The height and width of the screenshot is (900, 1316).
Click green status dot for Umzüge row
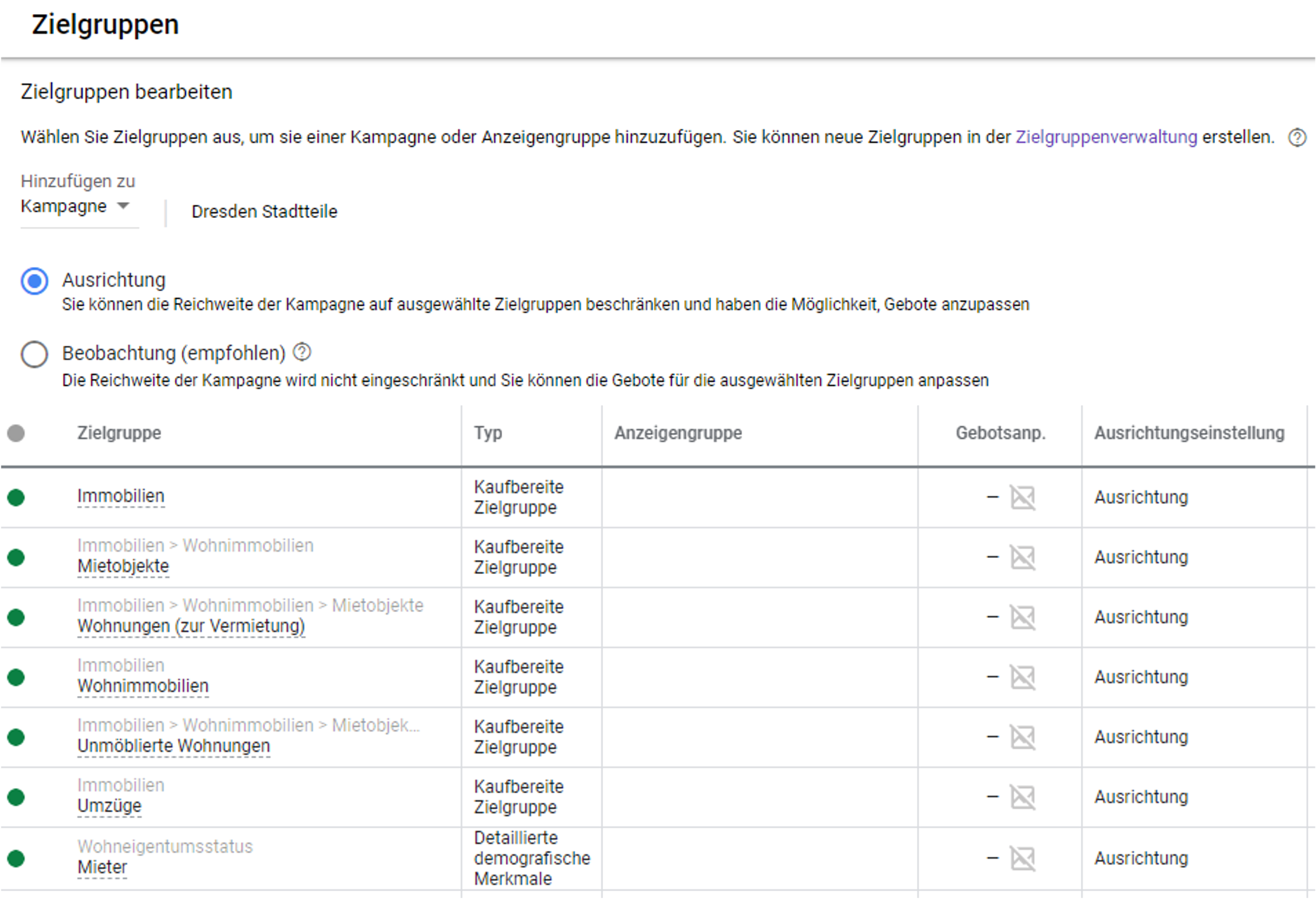[x=16, y=797]
